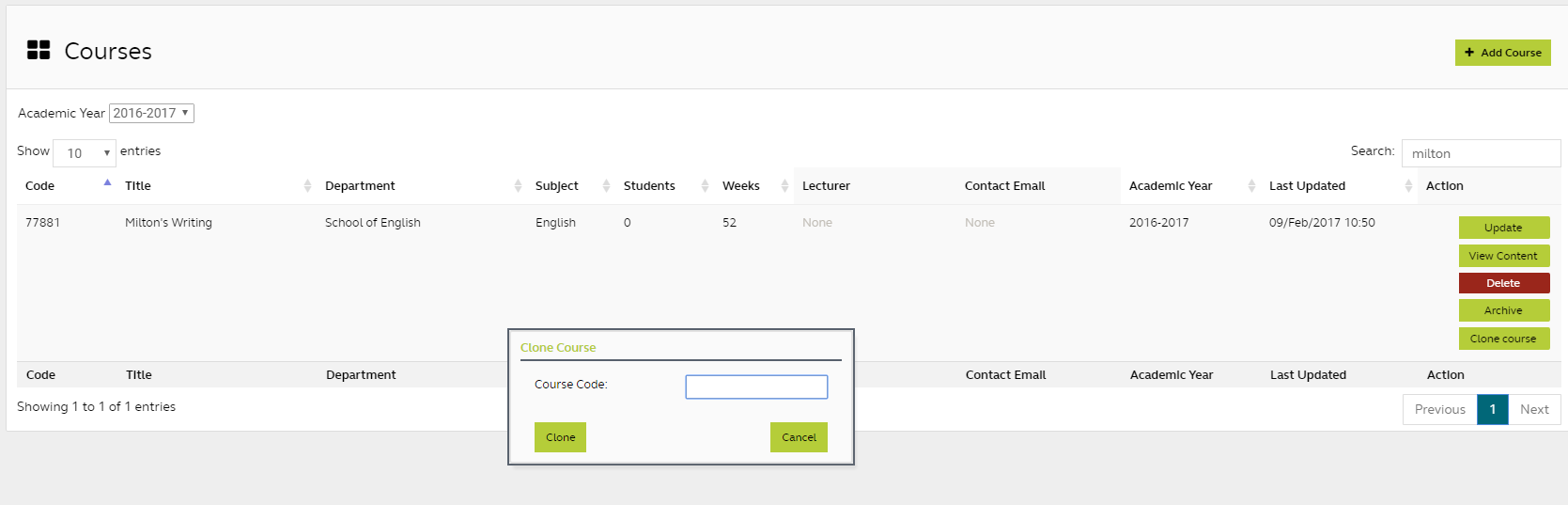Viewport: 1568px width, 505px height.
Task: Open the Show entries count dropdown
Action: (85, 153)
